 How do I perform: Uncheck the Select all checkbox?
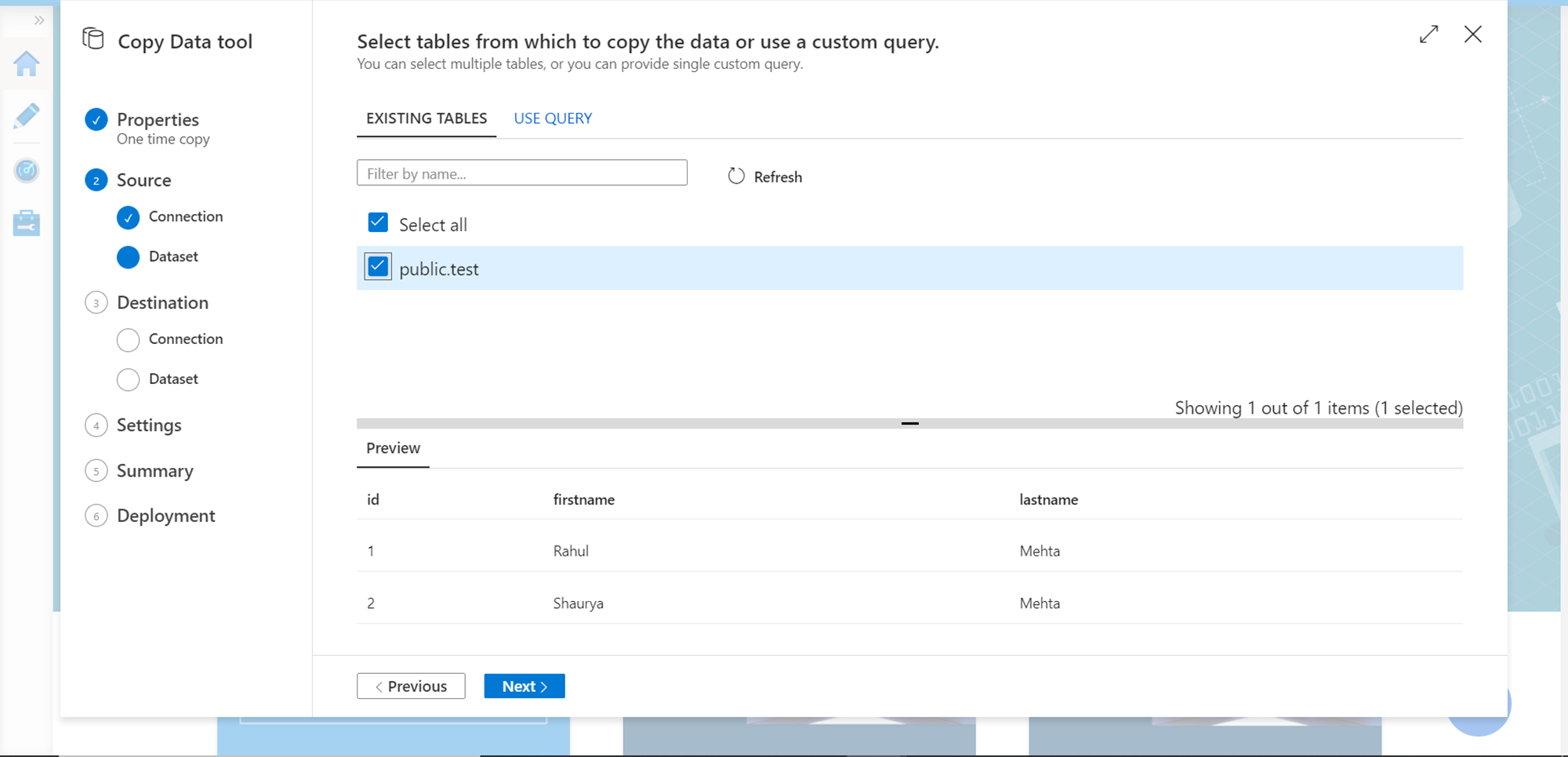pos(378,223)
